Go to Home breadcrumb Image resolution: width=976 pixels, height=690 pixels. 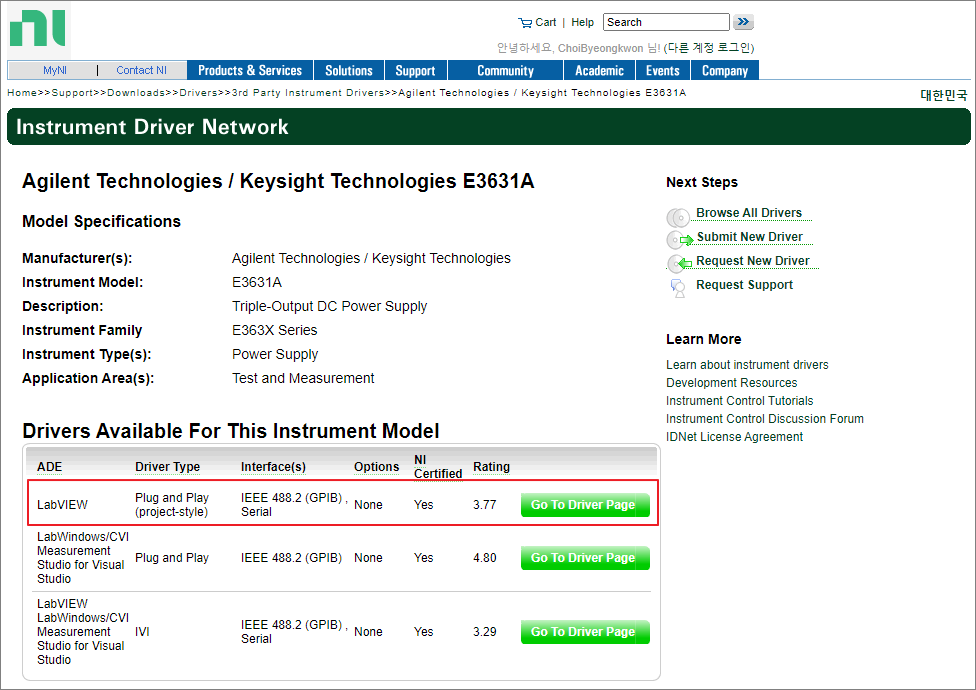[22, 93]
